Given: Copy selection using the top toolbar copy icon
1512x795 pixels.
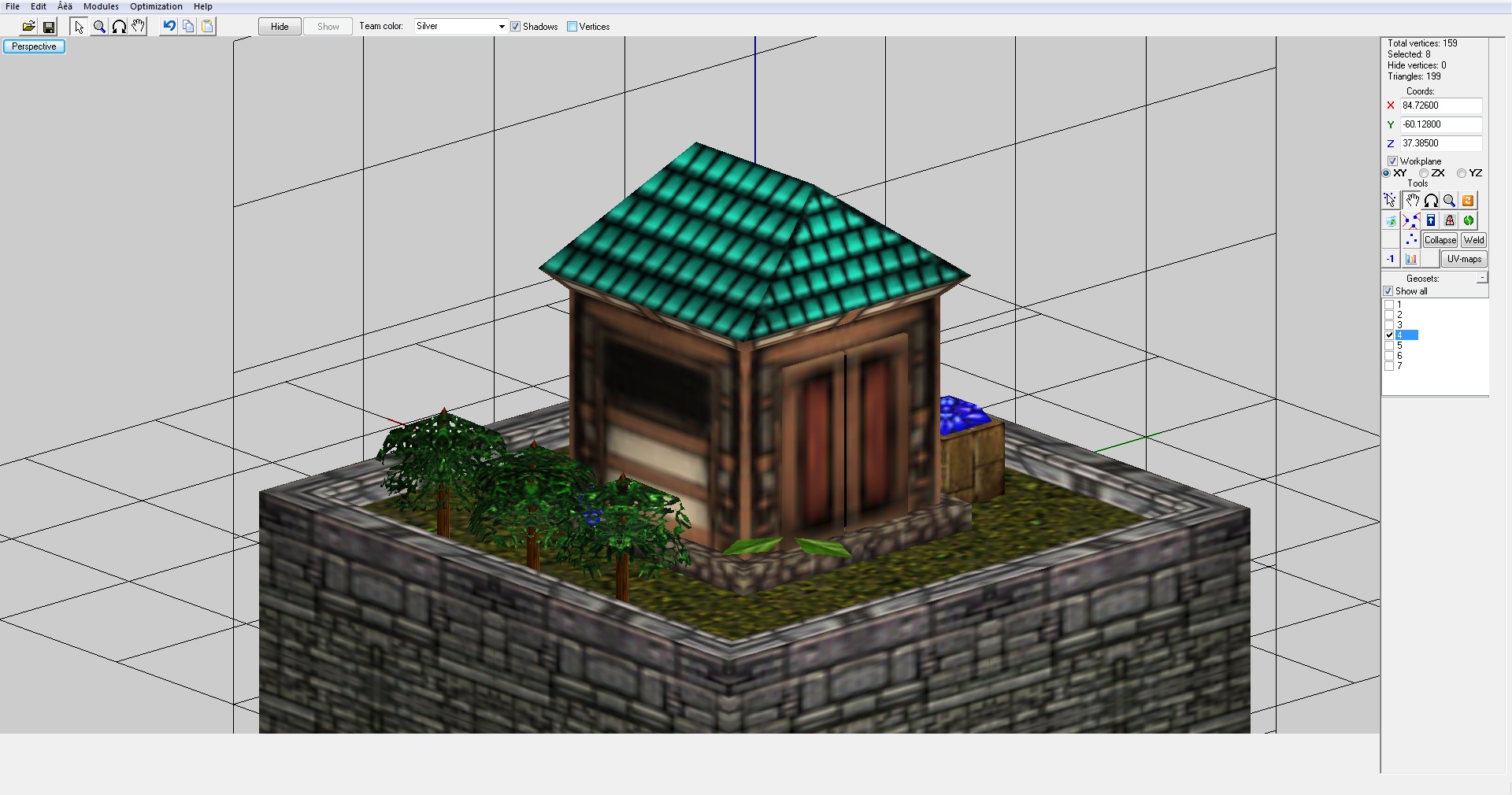Looking at the screenshot, I should (188, 27).
